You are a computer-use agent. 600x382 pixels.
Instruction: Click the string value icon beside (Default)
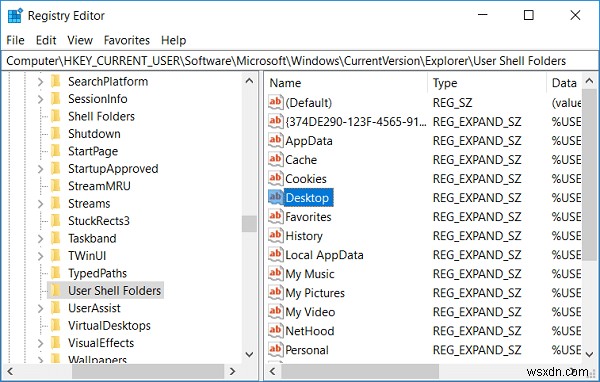tap(276, 102)
